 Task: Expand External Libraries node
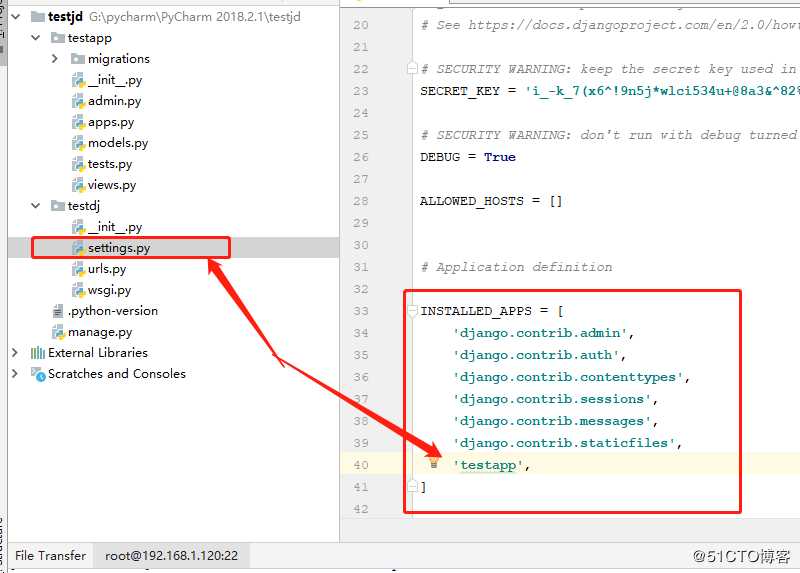(x=15, y=353)
